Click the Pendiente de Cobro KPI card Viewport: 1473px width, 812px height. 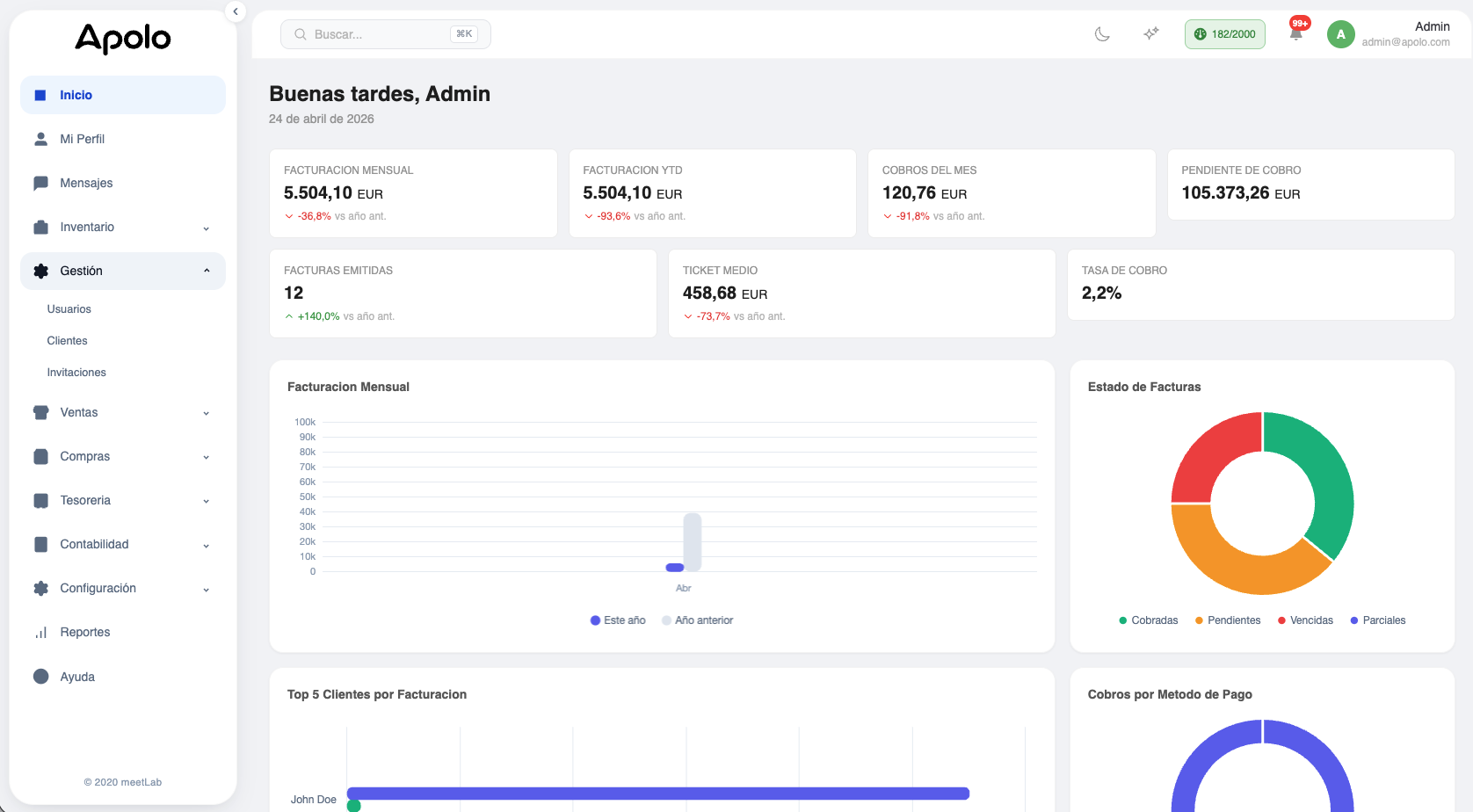click(x=1310, y=185)
